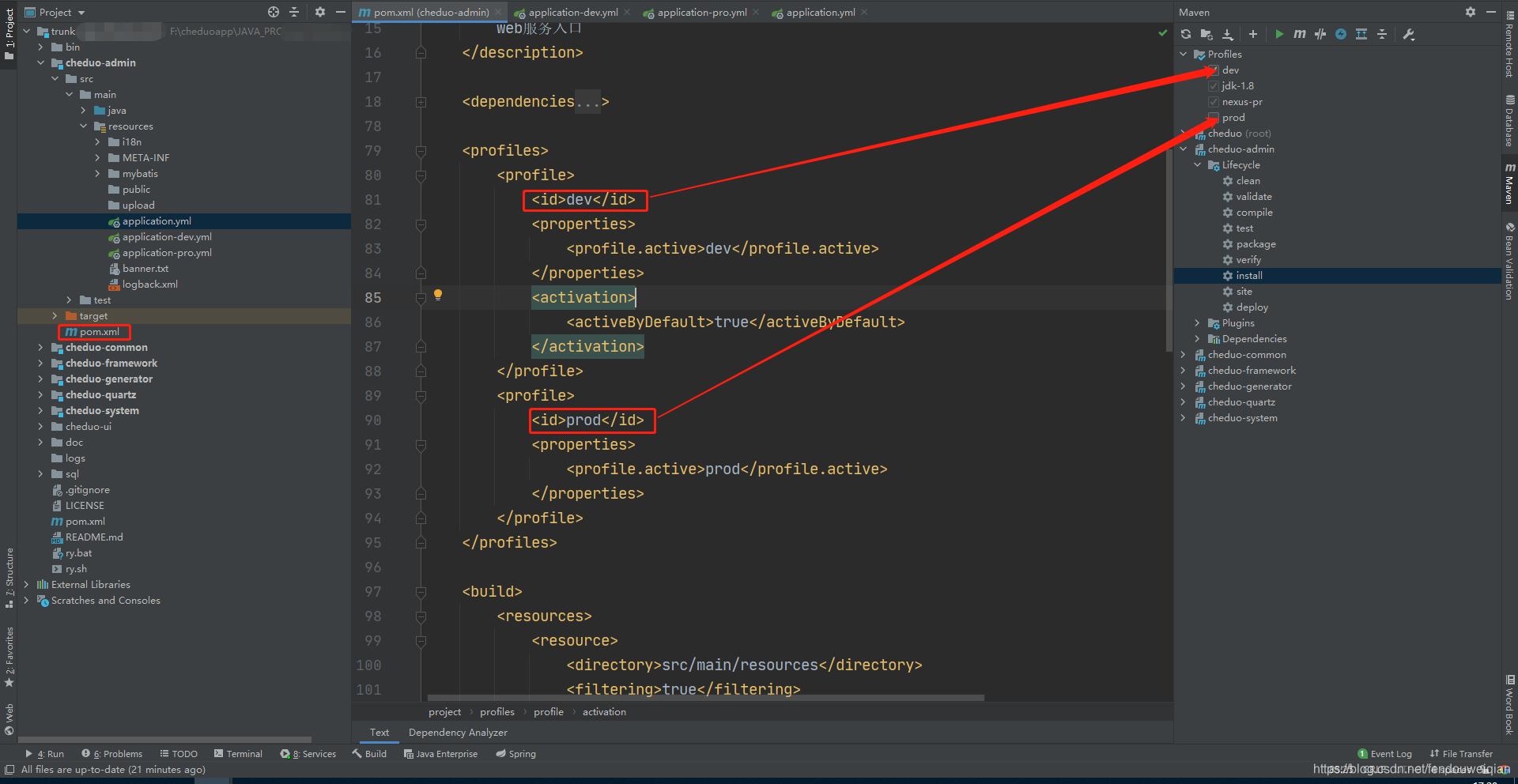Toggle the nexus-pr profile checkbox
Screen dimensions: 1518x784
(x=1213, y=102)
